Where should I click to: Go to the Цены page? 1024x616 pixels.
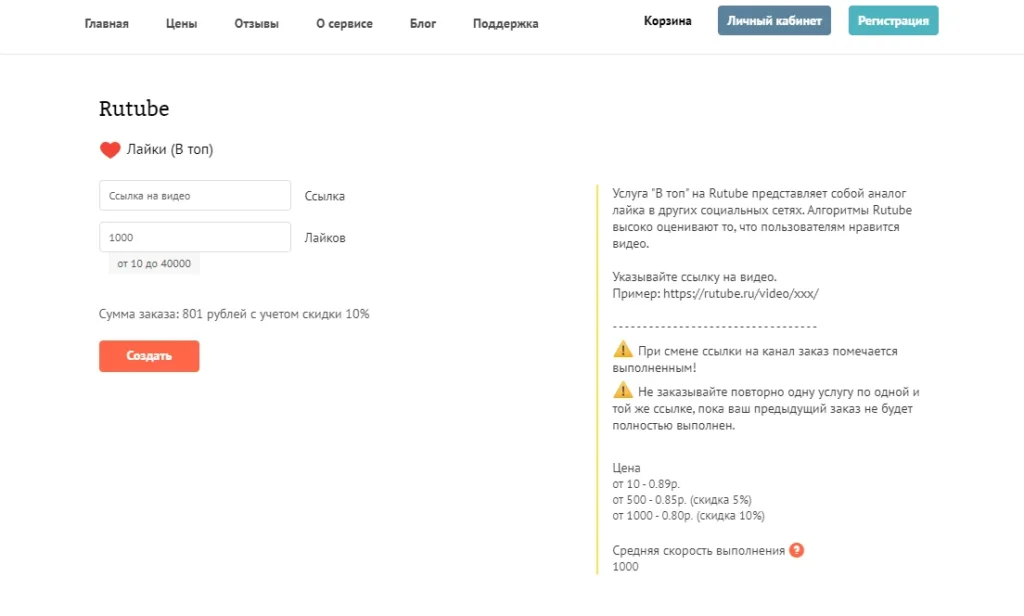[182, 24]
